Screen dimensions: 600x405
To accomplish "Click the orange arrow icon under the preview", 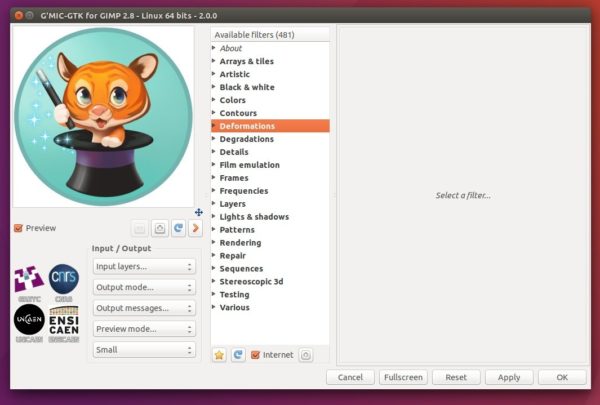I will pos(196,229).
